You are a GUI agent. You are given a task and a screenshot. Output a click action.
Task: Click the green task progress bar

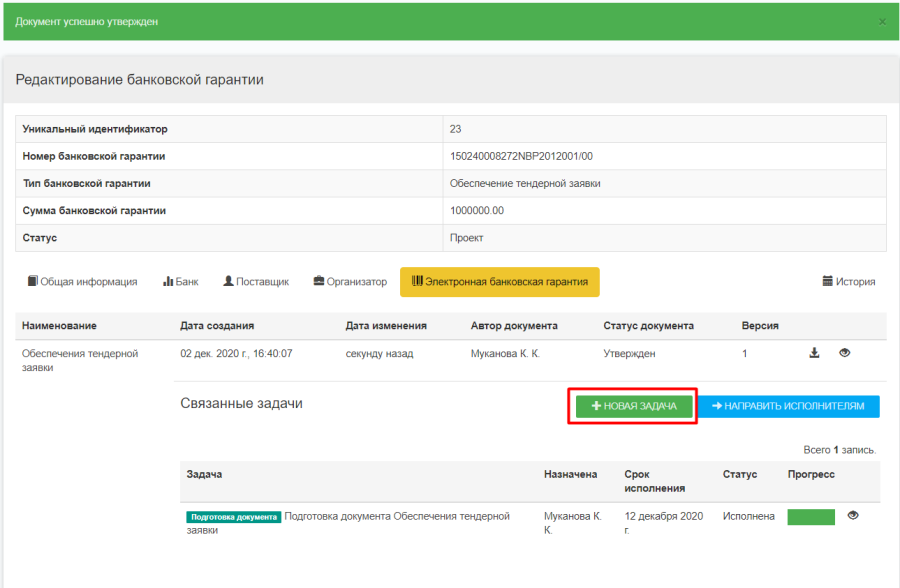pyautogui.click(x=811, y=517)
